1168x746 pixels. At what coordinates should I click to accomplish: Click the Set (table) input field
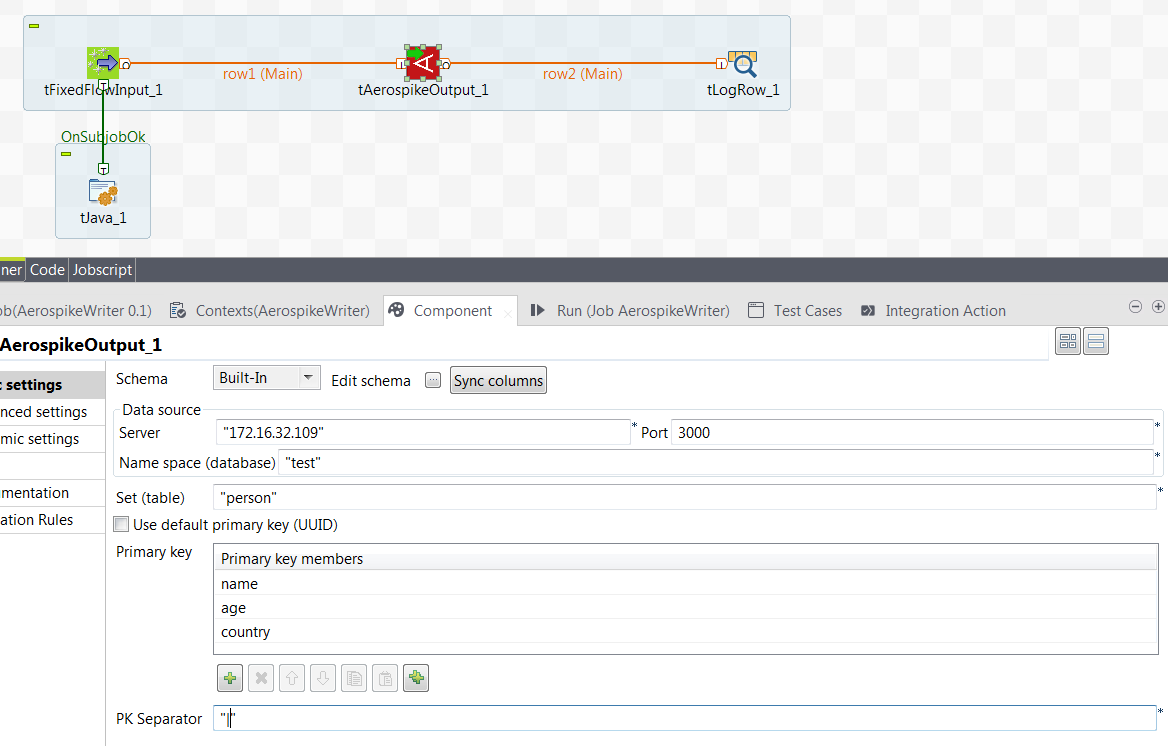click(685, 497)
